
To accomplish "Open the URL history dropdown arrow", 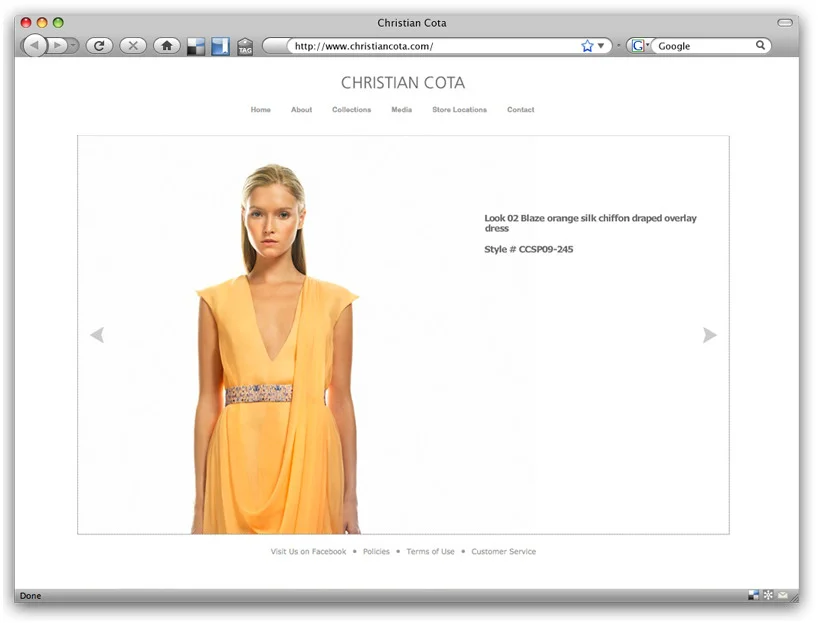I will [601, 46].
